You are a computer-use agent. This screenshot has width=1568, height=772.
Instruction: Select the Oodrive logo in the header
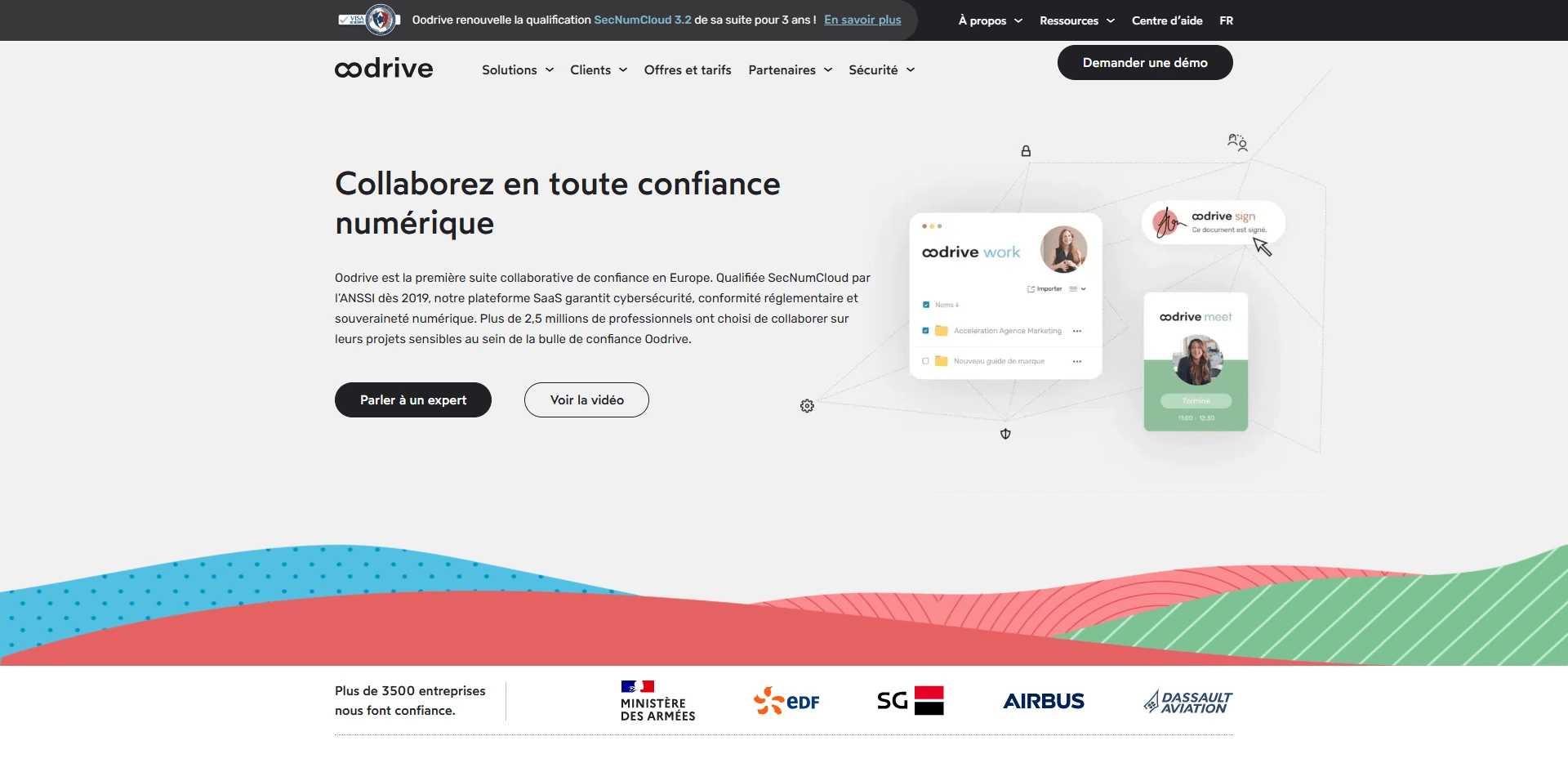pyautogui.click(x=384, y=69)
